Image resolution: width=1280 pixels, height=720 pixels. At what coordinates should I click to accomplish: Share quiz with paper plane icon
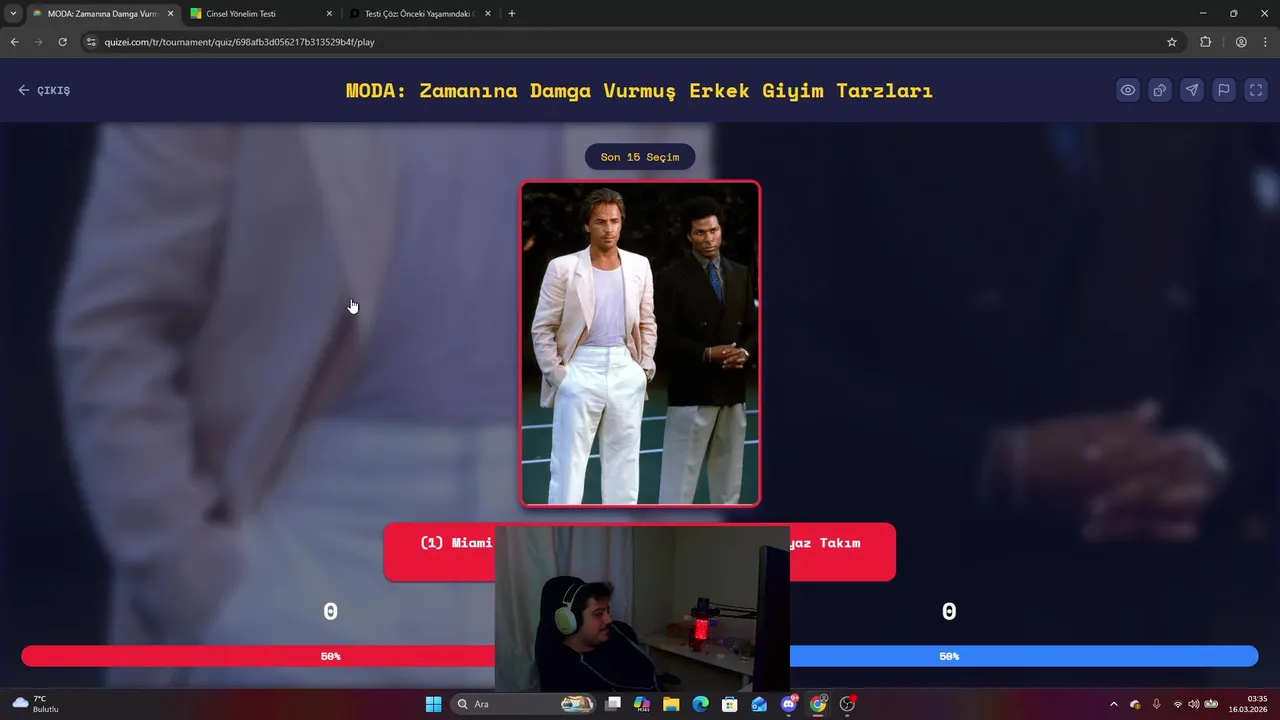click(x=1192, y=90)
